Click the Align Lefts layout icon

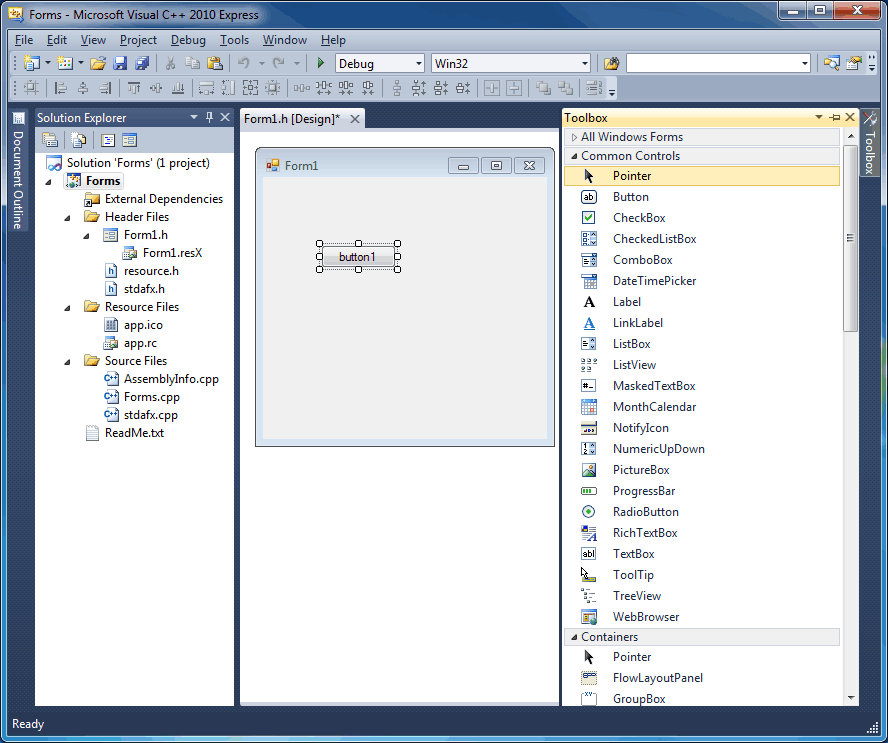tap(60, 88)
